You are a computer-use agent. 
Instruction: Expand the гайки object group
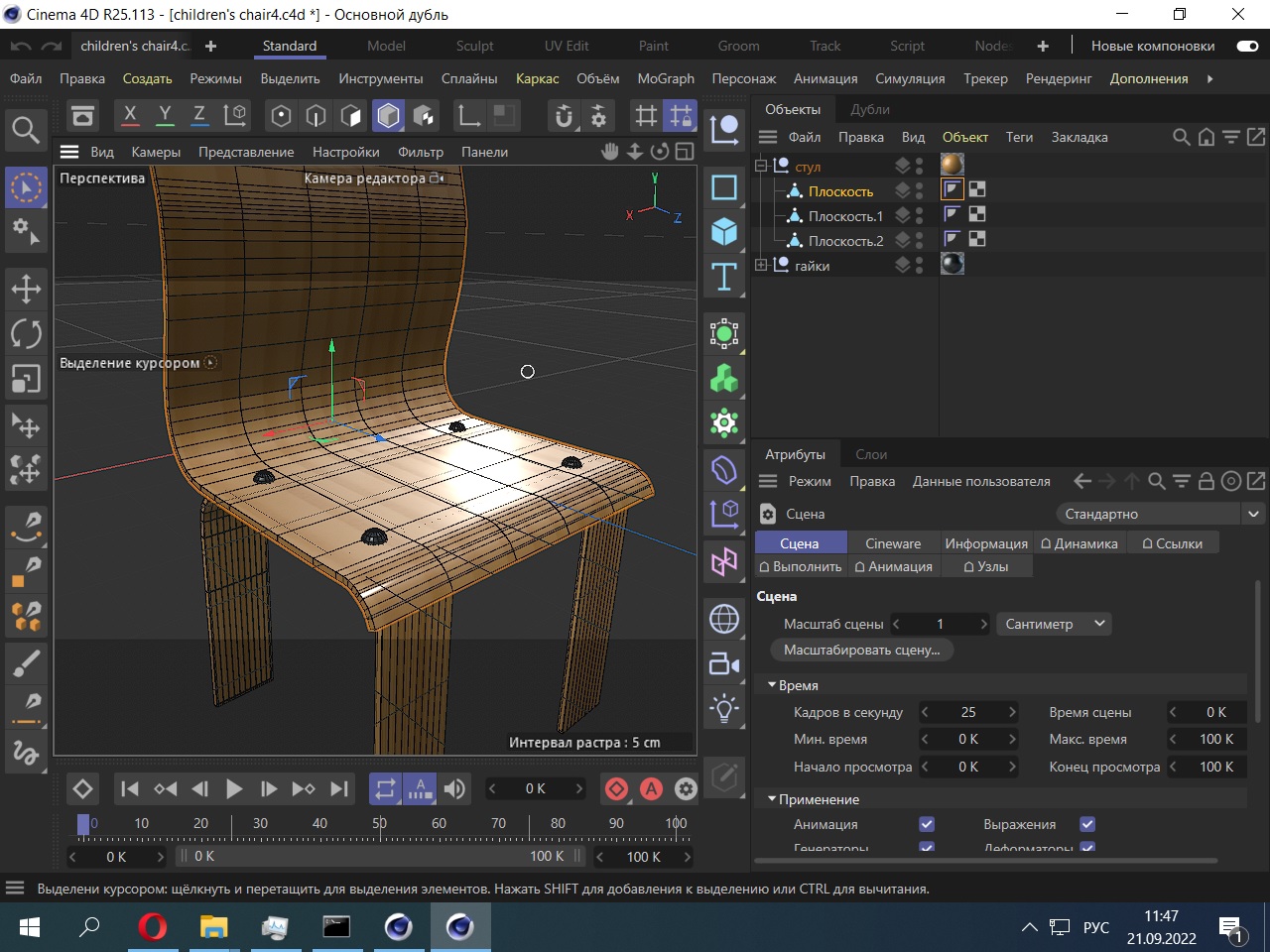pos(761,265)
